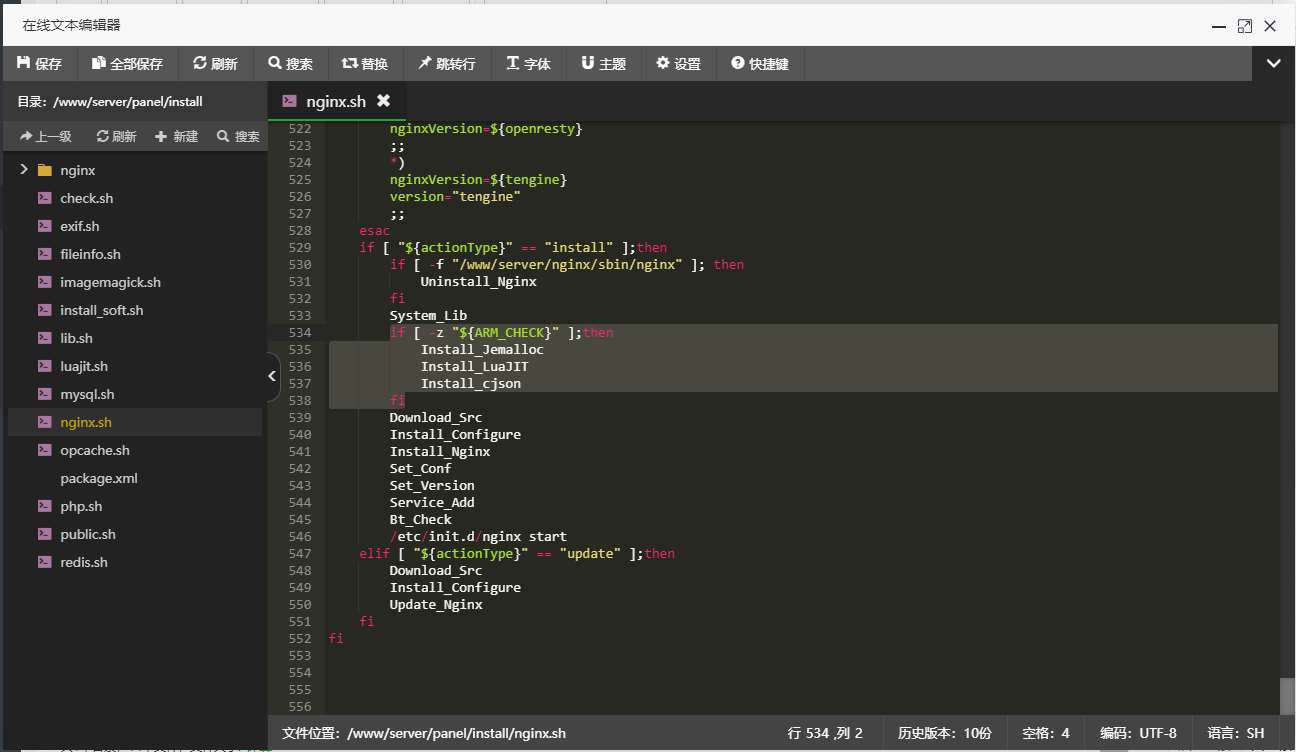Open redis.sh in file tree
1296x752 pixels.
[x=84, y=562]
